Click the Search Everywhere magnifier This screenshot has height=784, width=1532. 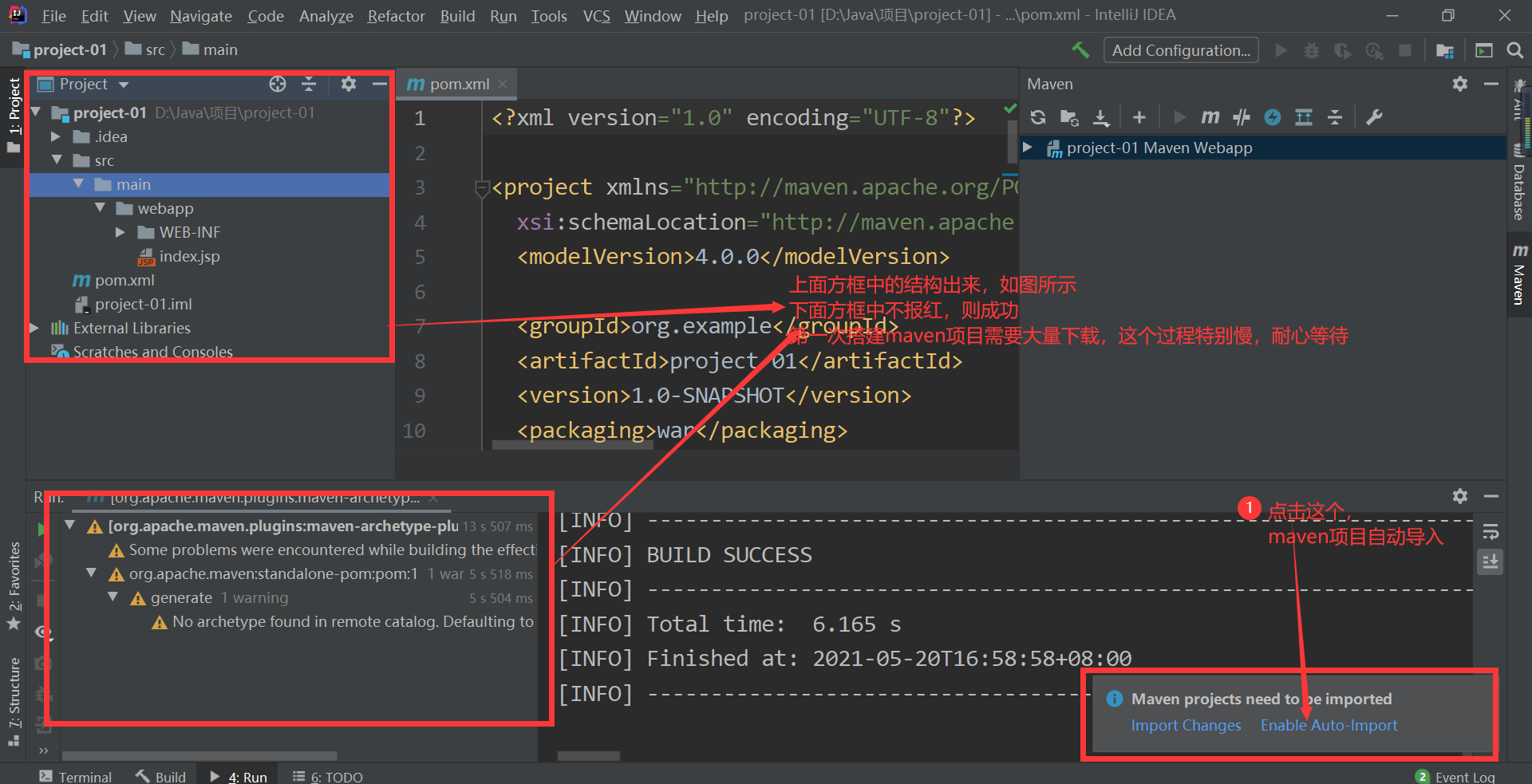coord(1515,50)
